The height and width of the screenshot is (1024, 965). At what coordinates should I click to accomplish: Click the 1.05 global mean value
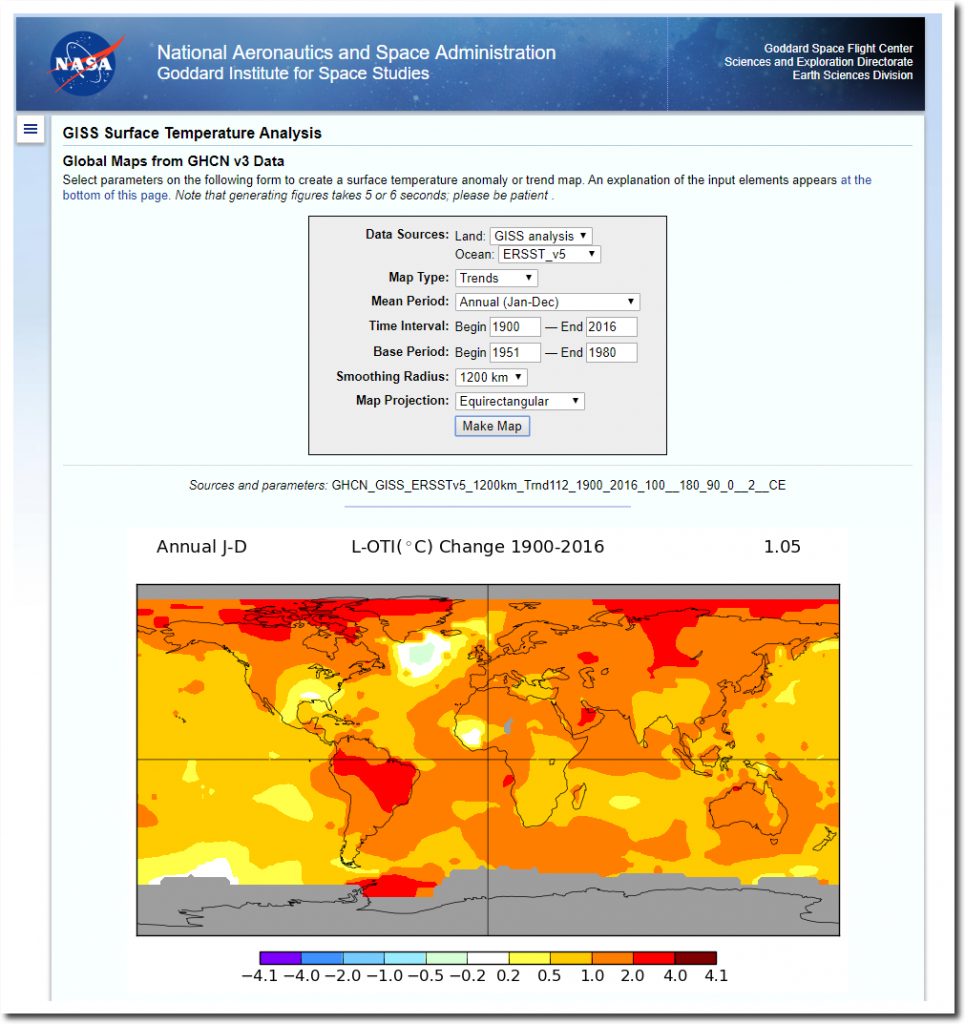782,547
